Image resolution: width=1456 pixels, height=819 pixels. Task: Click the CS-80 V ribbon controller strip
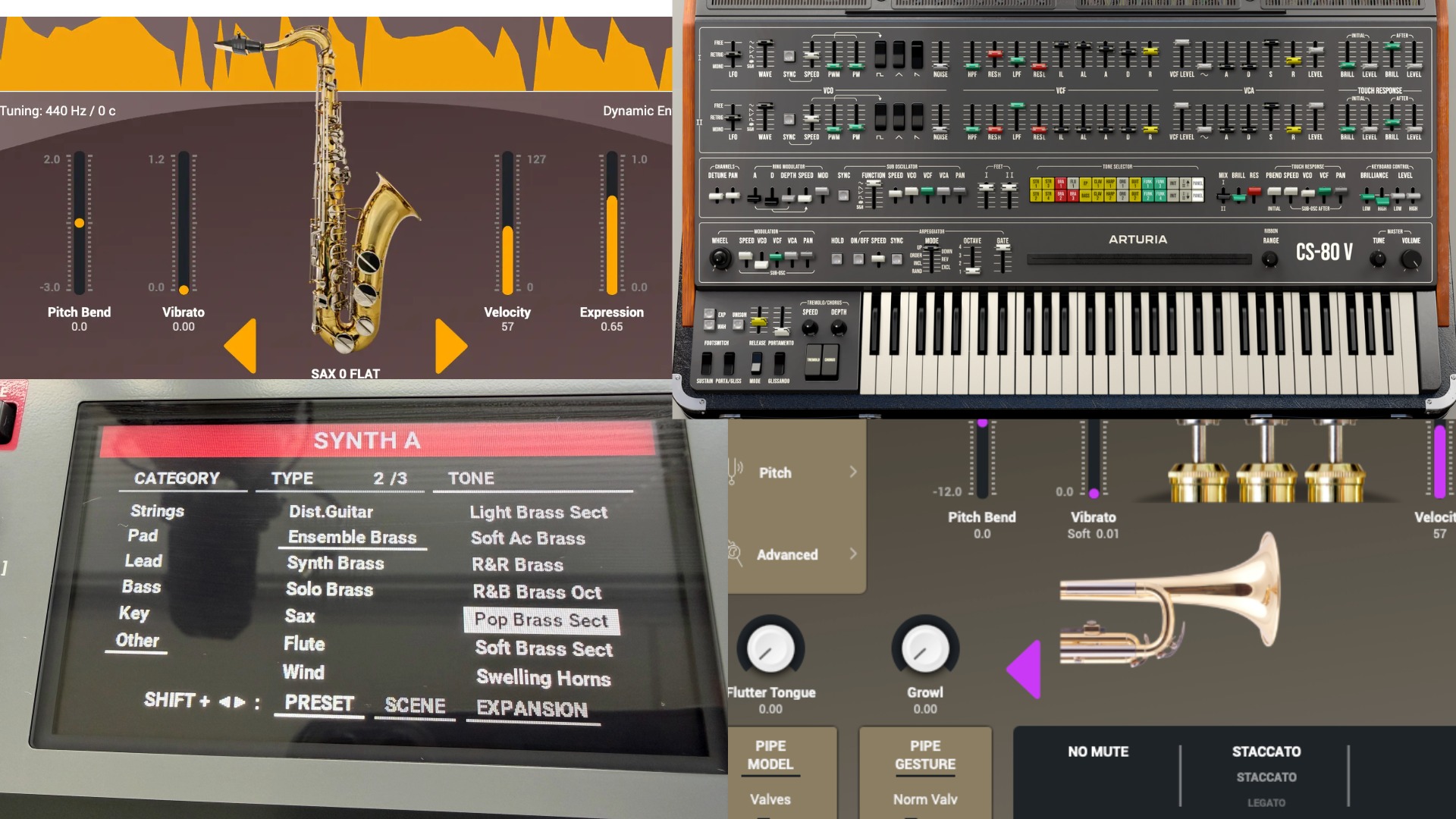point(1138,259)
